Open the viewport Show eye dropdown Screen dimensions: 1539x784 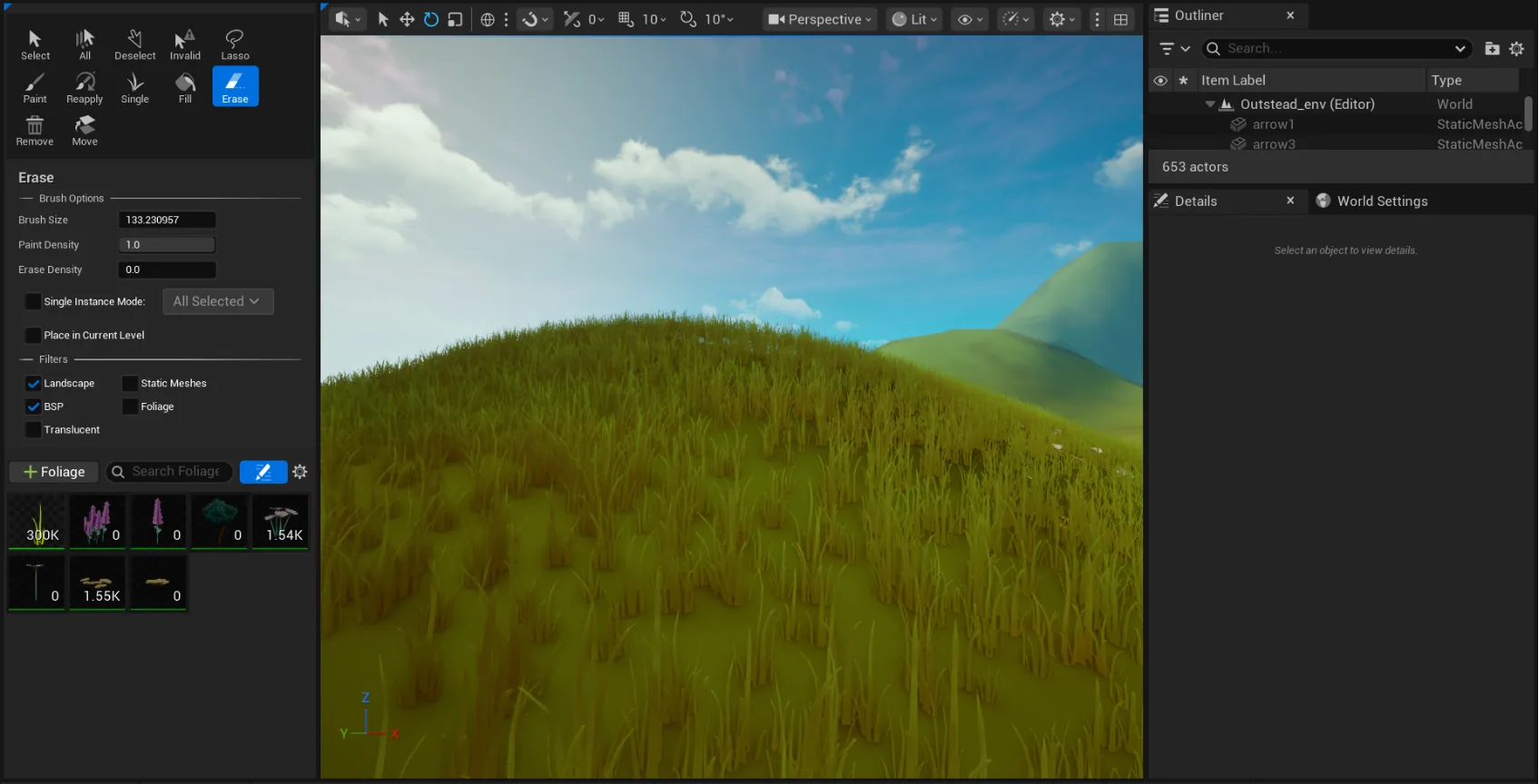click(970, 19)
